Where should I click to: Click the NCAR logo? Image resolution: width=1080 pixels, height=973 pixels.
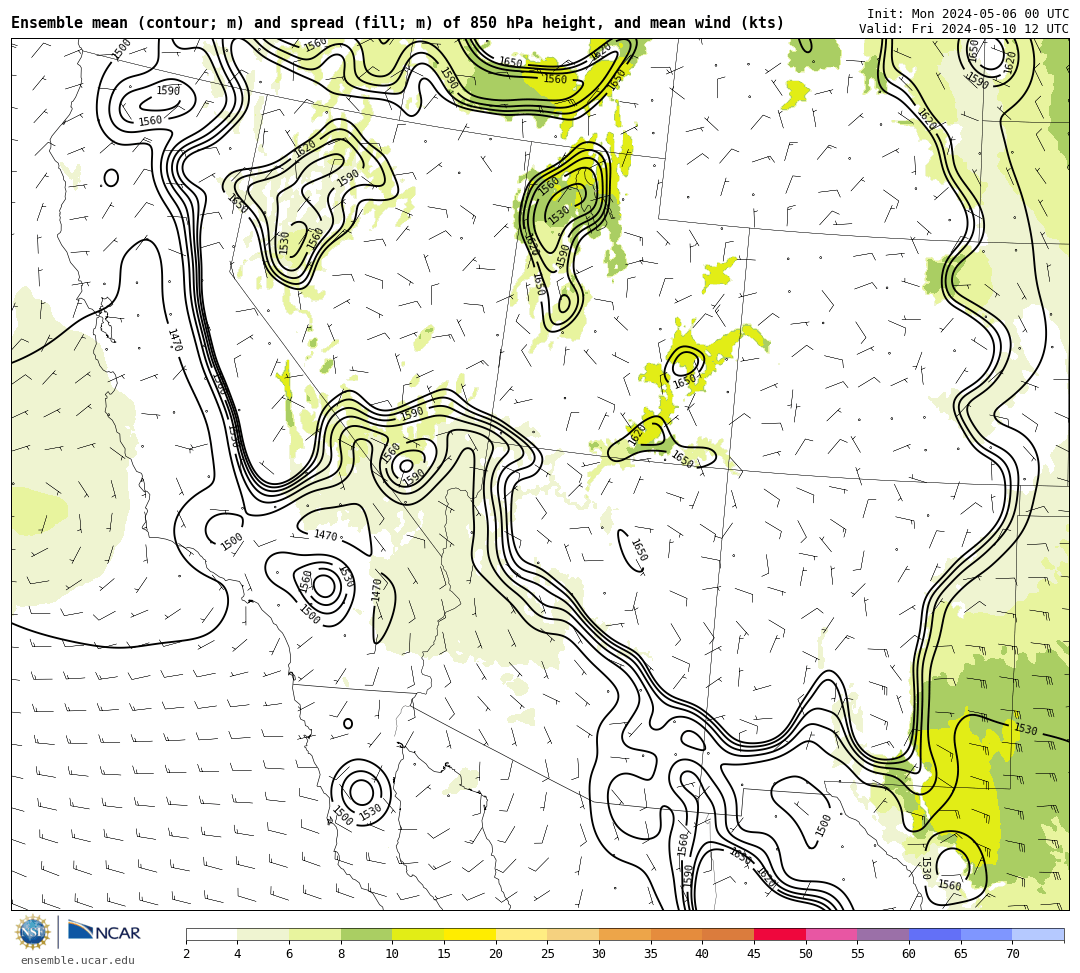coord(104,932)
